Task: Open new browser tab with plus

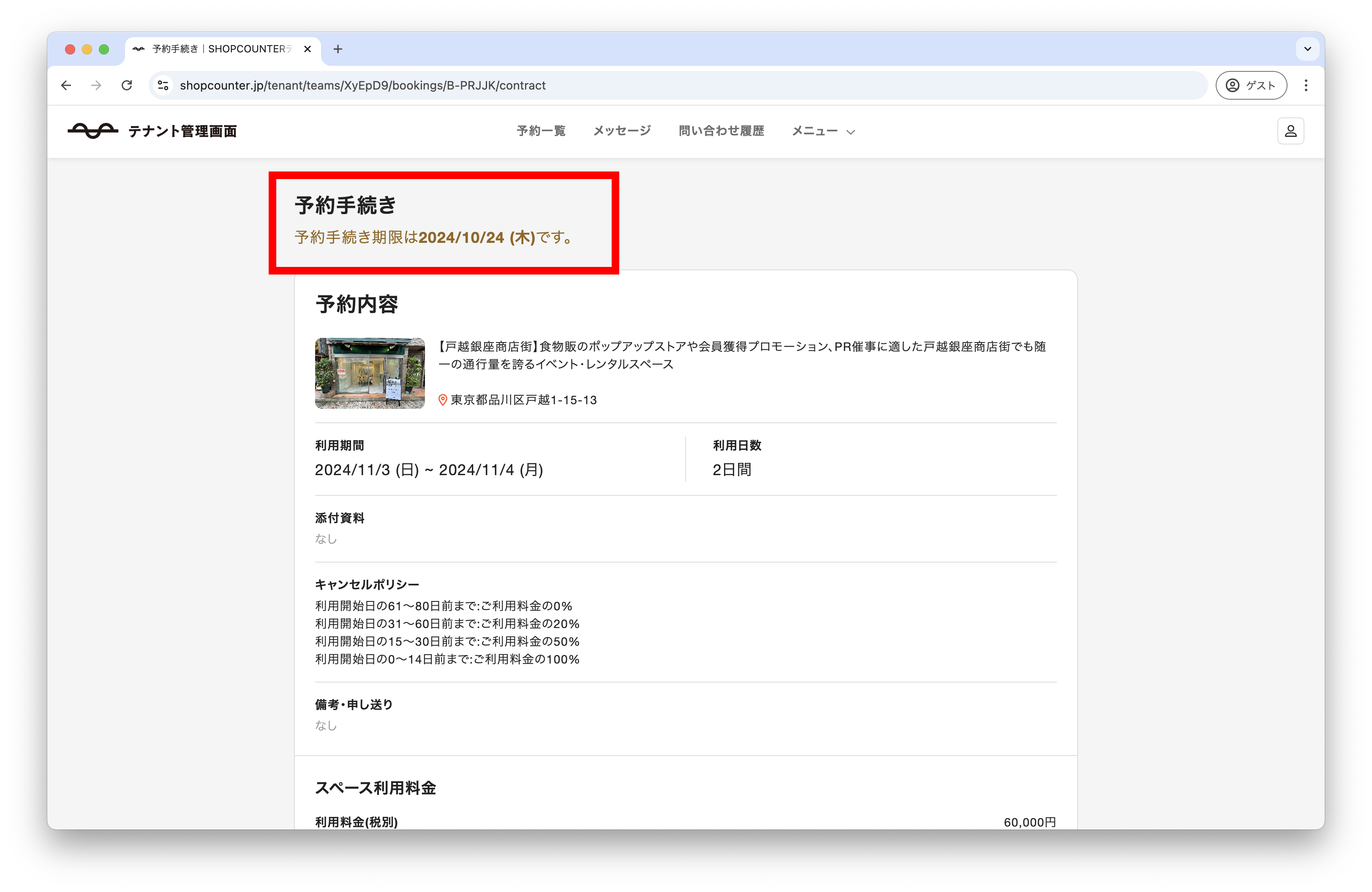Action: pyautogui.click(x=338, y=49)
